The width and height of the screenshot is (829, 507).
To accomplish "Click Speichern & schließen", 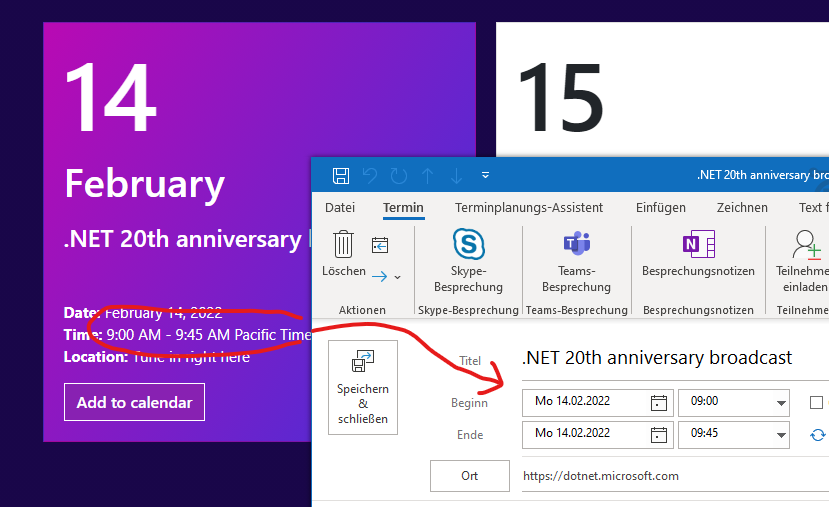I will coord(363,388).
